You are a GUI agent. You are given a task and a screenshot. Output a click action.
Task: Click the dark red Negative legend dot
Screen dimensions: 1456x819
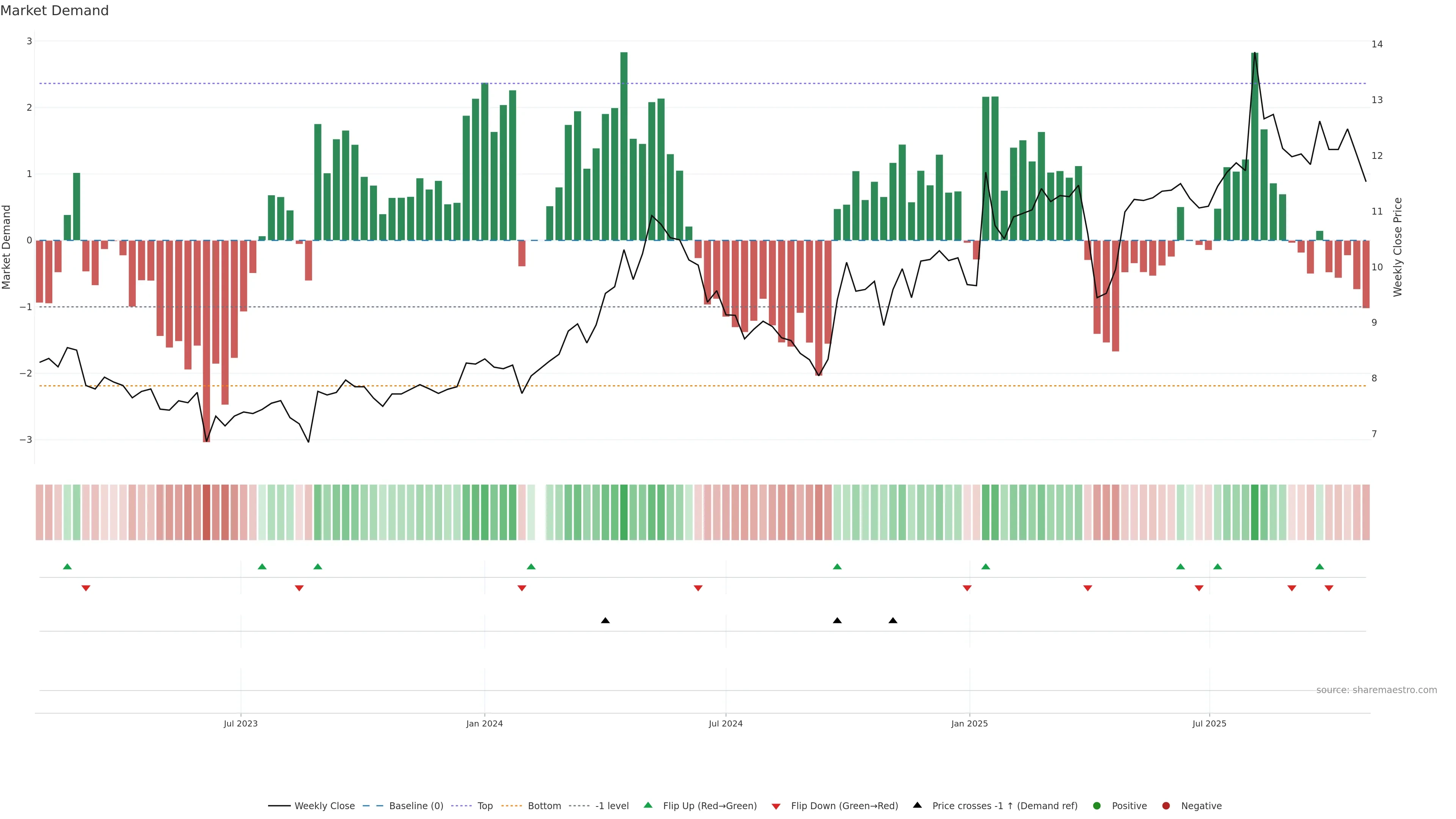(x=1166, y=806)
